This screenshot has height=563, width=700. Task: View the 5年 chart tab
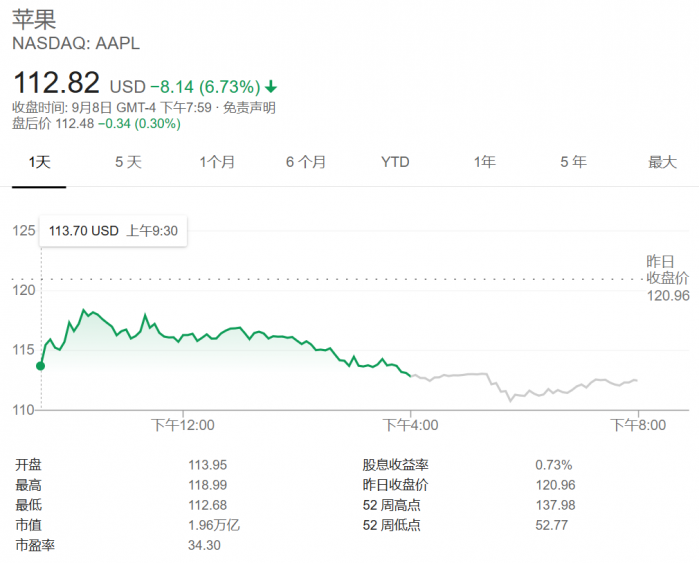point(573,162)
